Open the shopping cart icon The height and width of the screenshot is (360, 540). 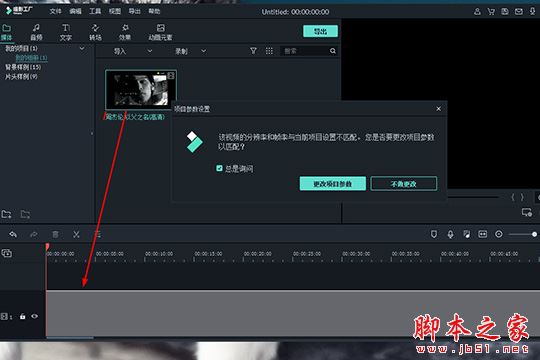point(491,12)
